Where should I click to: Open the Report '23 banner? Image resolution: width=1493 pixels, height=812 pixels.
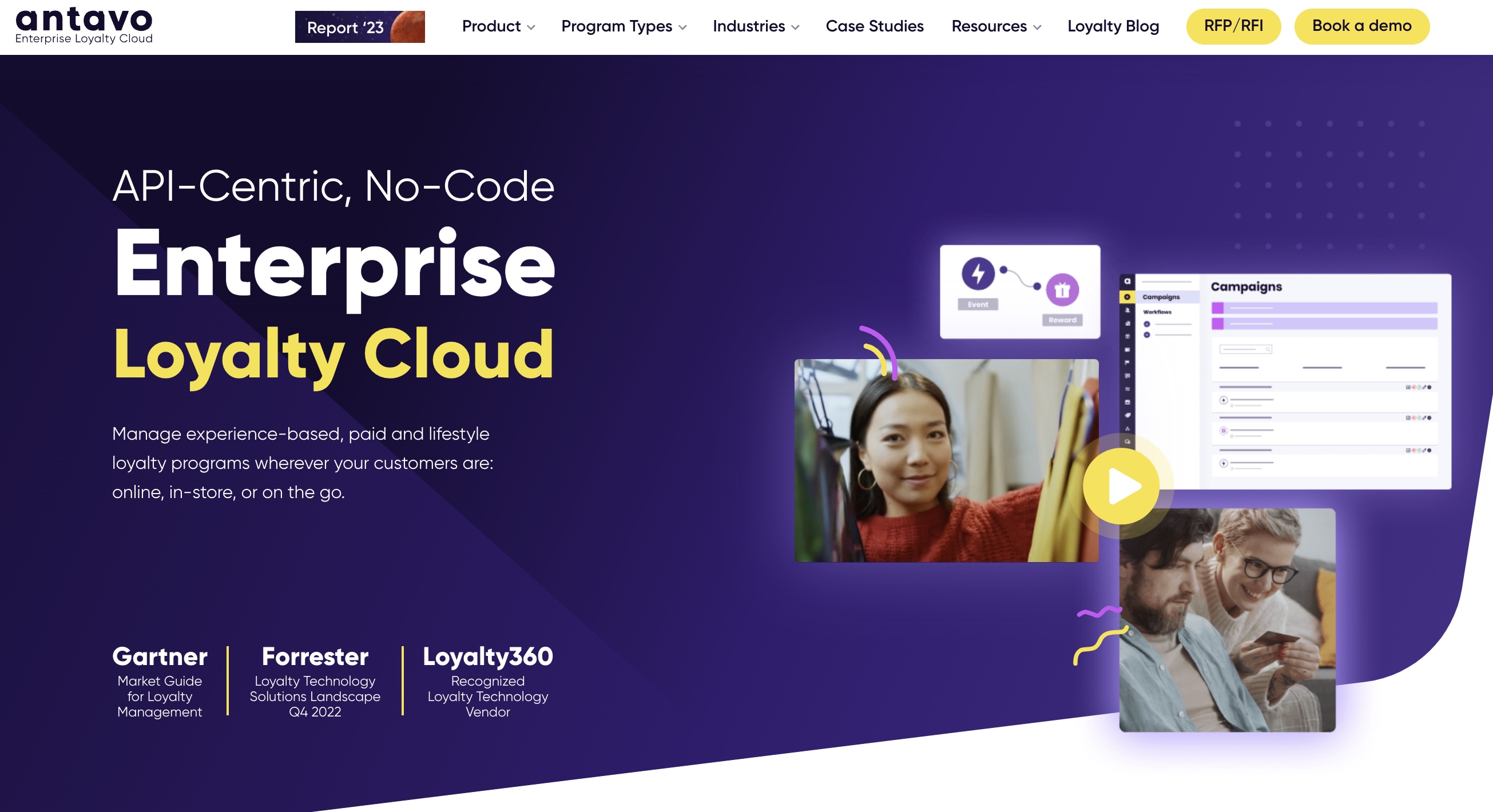pyautogui.click(x=359, y=27)
